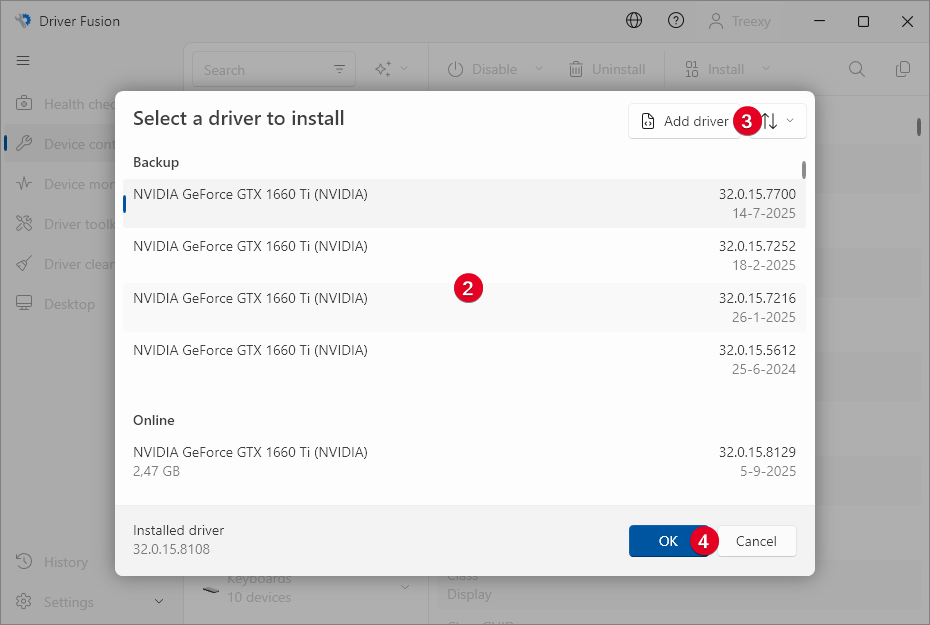
Task: Click the Disable toolbar button
Action: pos(482,69)
